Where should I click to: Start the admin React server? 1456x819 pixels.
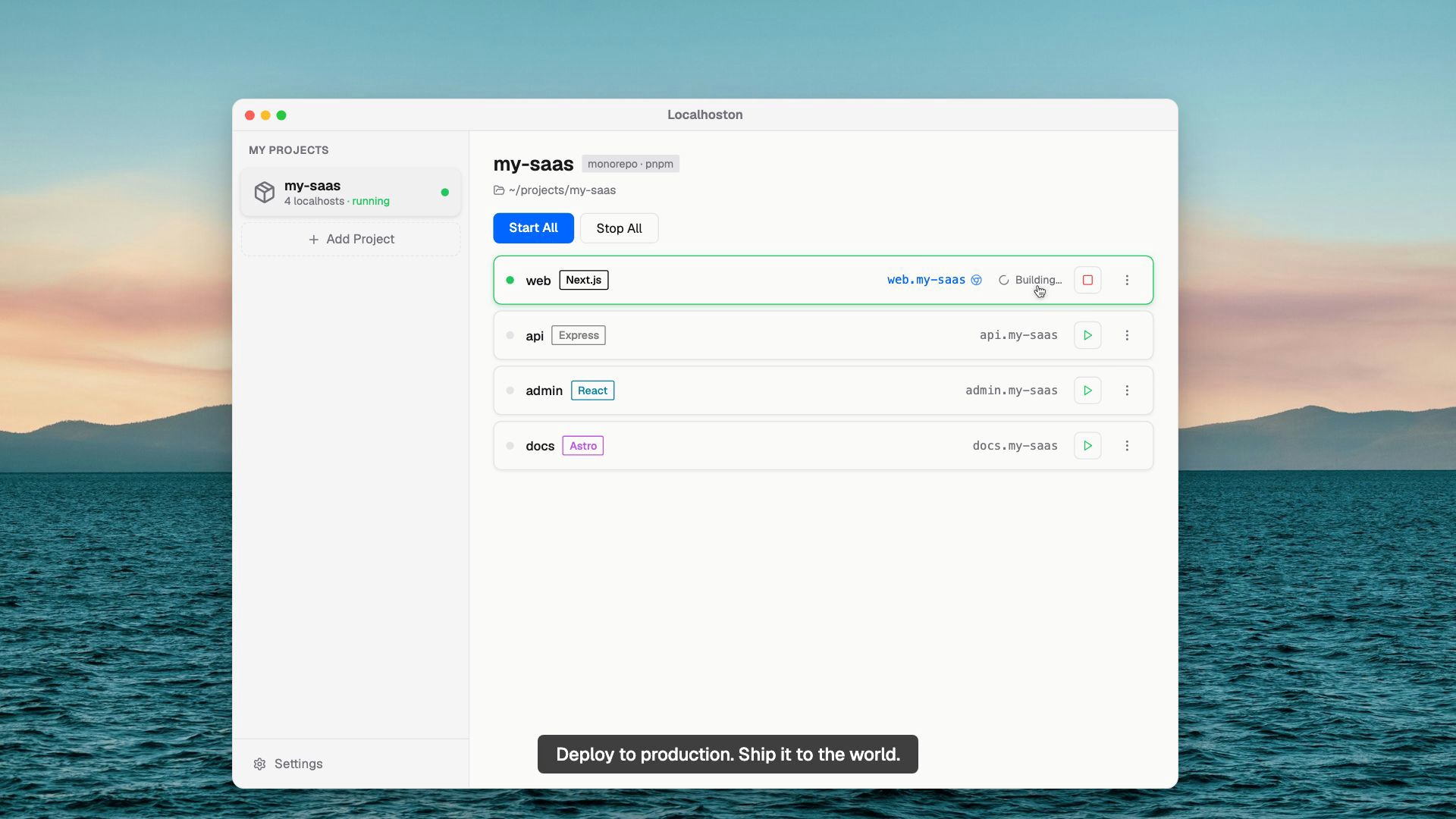(1087, 391)
